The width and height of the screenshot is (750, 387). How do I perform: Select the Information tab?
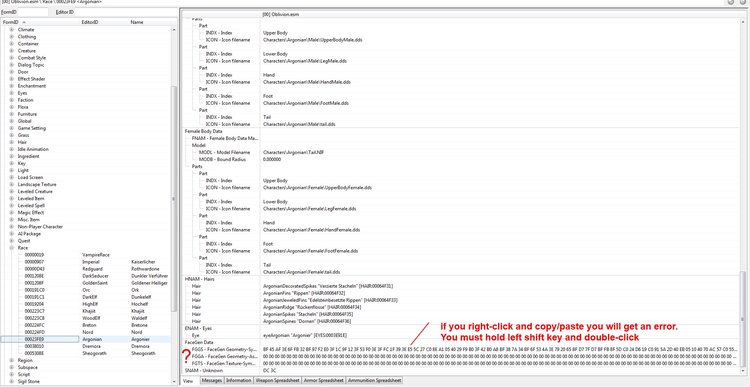tap(239, 381)
